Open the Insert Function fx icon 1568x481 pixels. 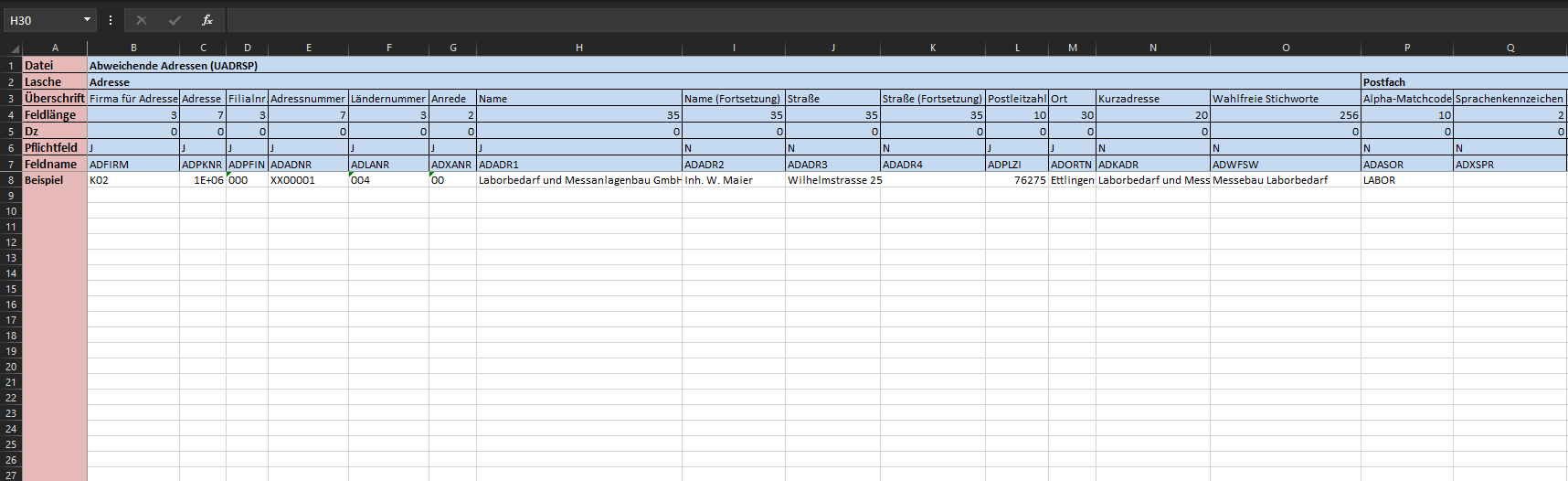pos(207,20)
